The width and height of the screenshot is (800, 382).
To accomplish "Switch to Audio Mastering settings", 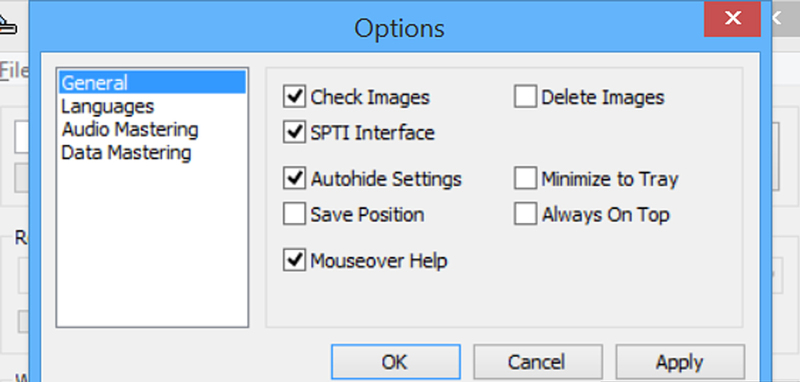I will (x=130, y=130).
